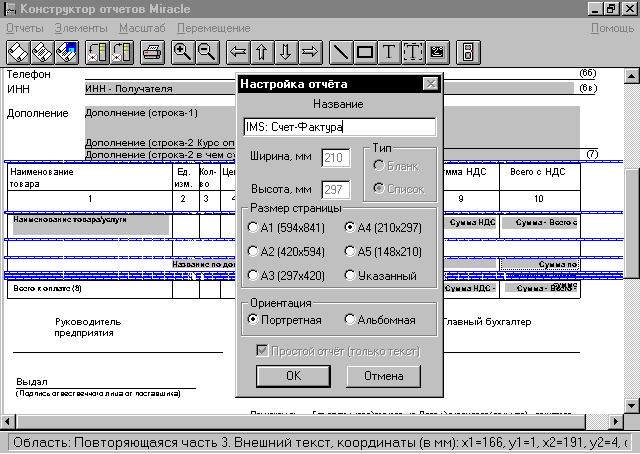
Task: Click the move left arrow icon
Action: point(238,51)
